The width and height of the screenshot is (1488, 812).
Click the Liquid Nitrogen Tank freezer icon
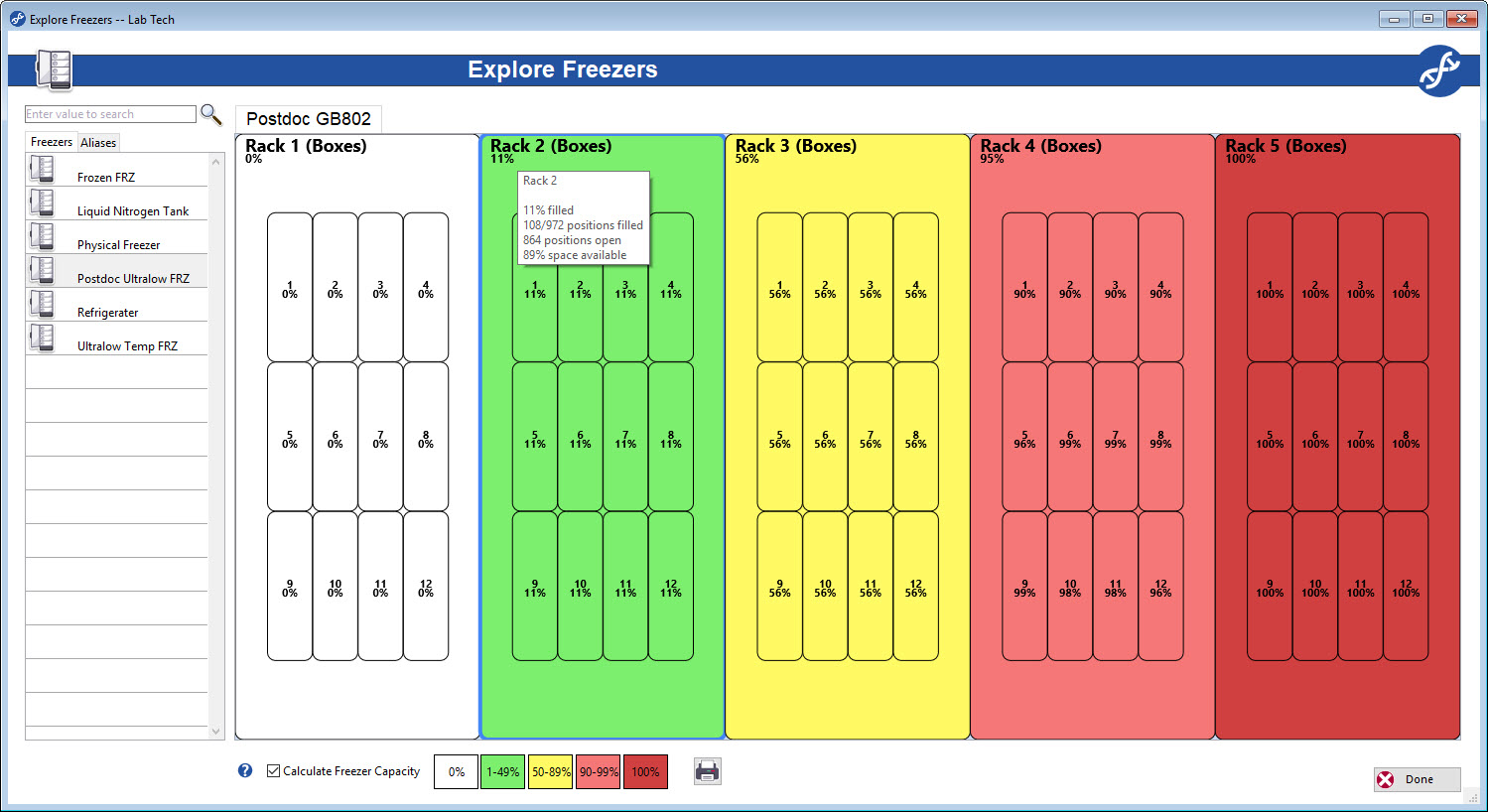click(x=42, y=203)
